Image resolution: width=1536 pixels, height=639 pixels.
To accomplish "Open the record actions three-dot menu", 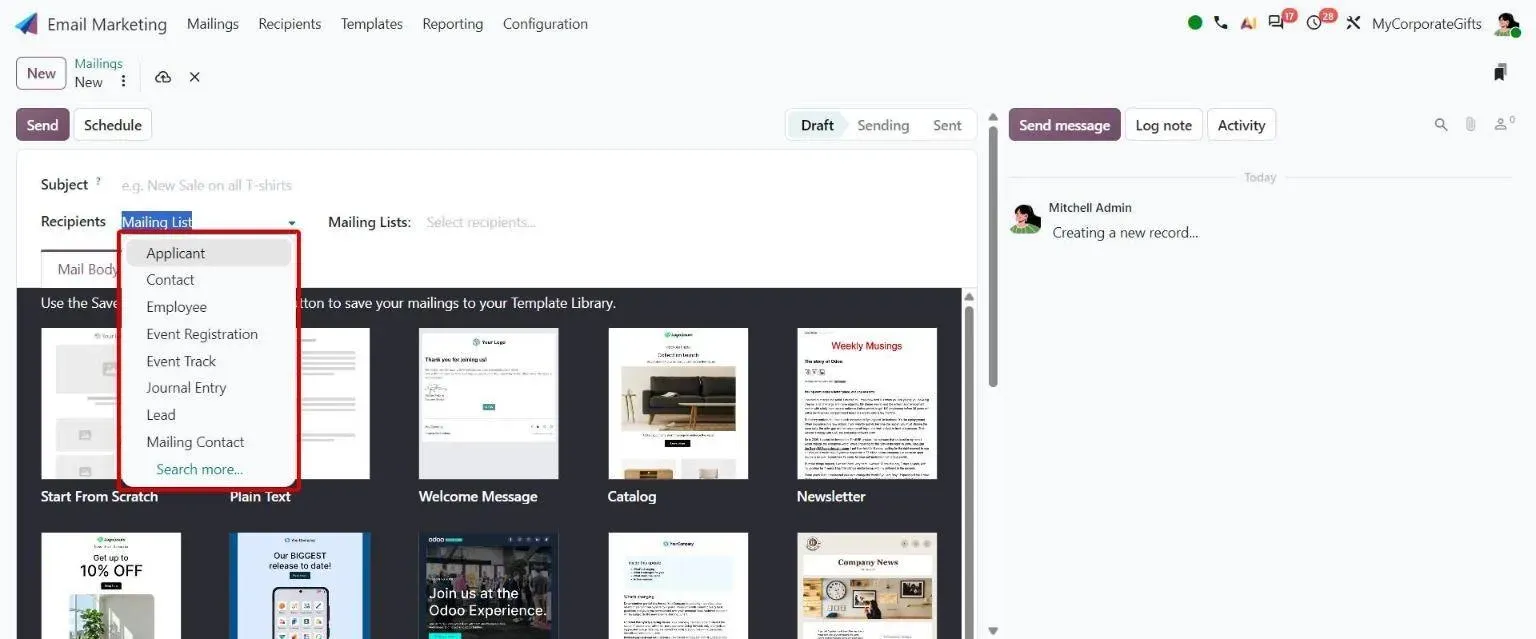I will 123,81.
